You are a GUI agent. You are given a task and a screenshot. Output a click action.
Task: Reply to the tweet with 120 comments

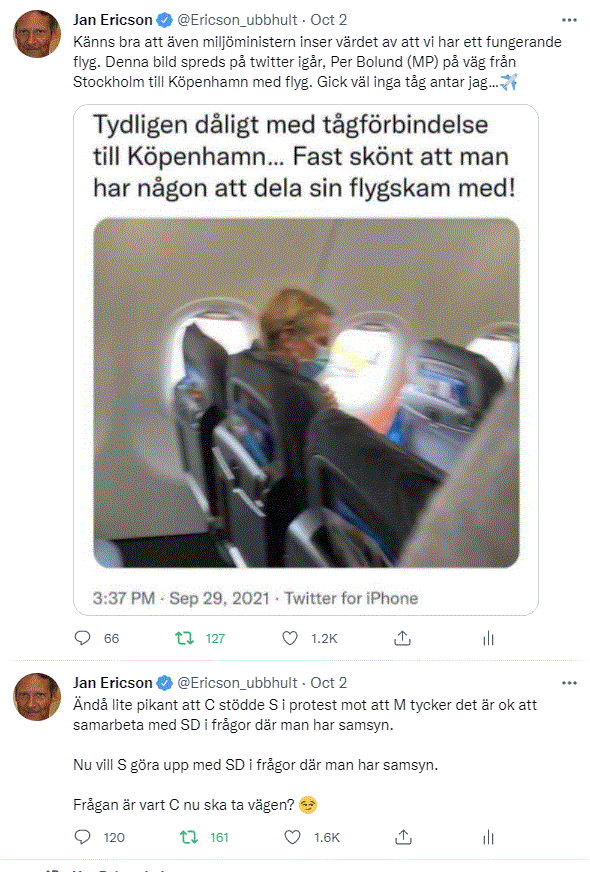pos(82,837)
